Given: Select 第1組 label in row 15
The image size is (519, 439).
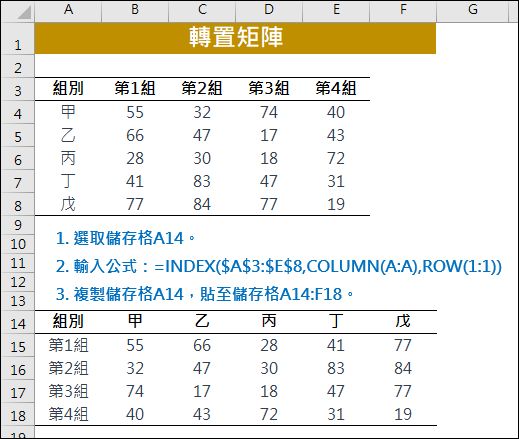Looking at the screenshot, I should pos(68,345).
